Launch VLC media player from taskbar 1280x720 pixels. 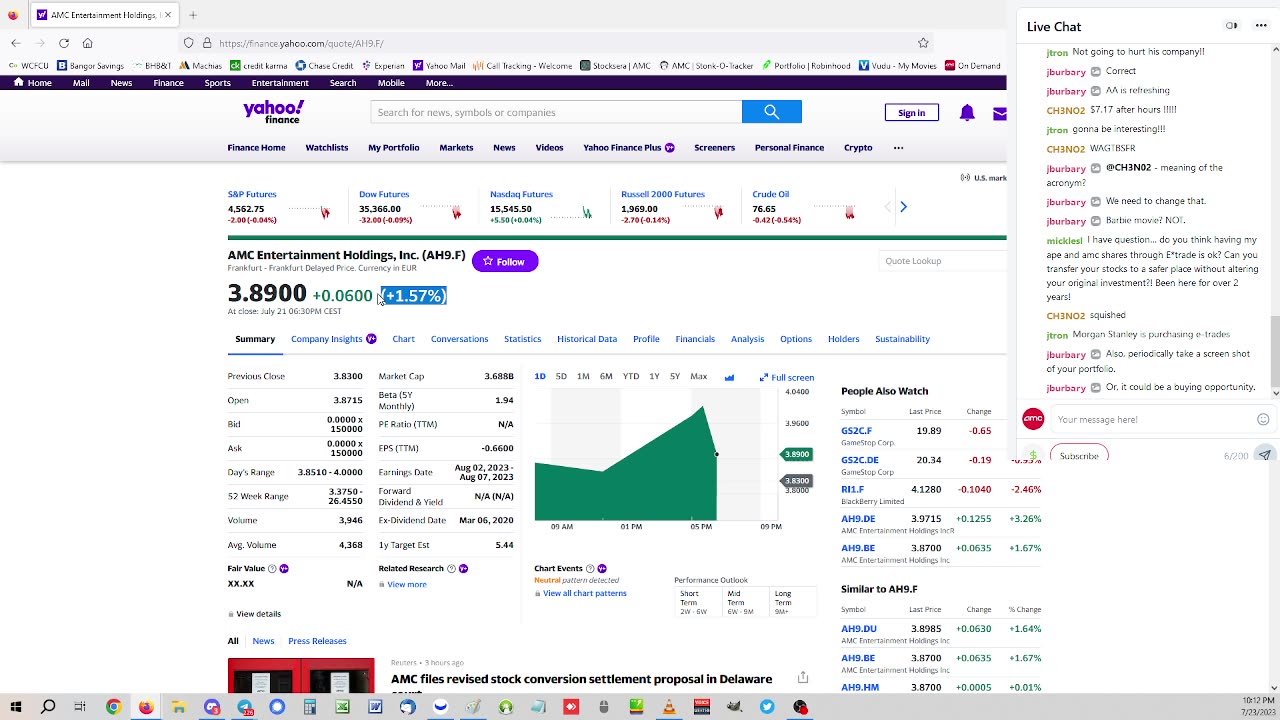[669, 707]
